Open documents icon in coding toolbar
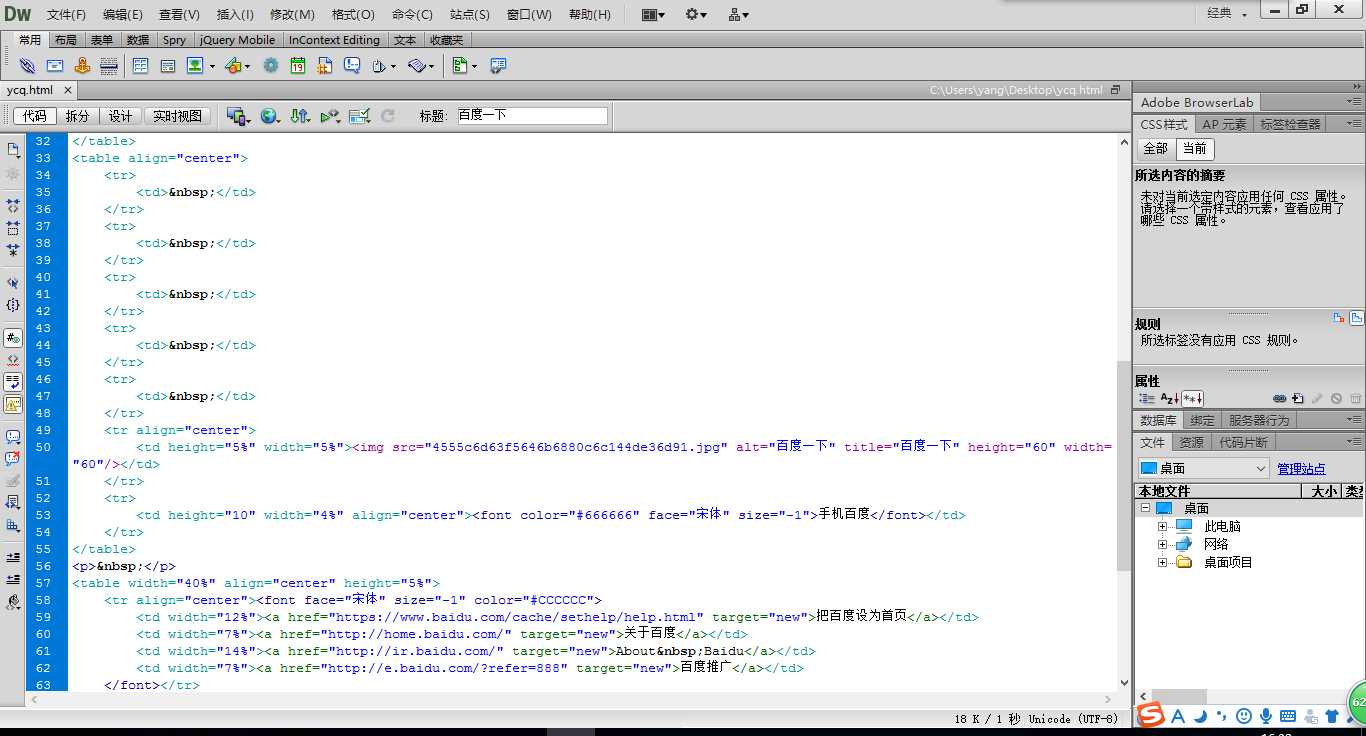 (x=13, y=150)
